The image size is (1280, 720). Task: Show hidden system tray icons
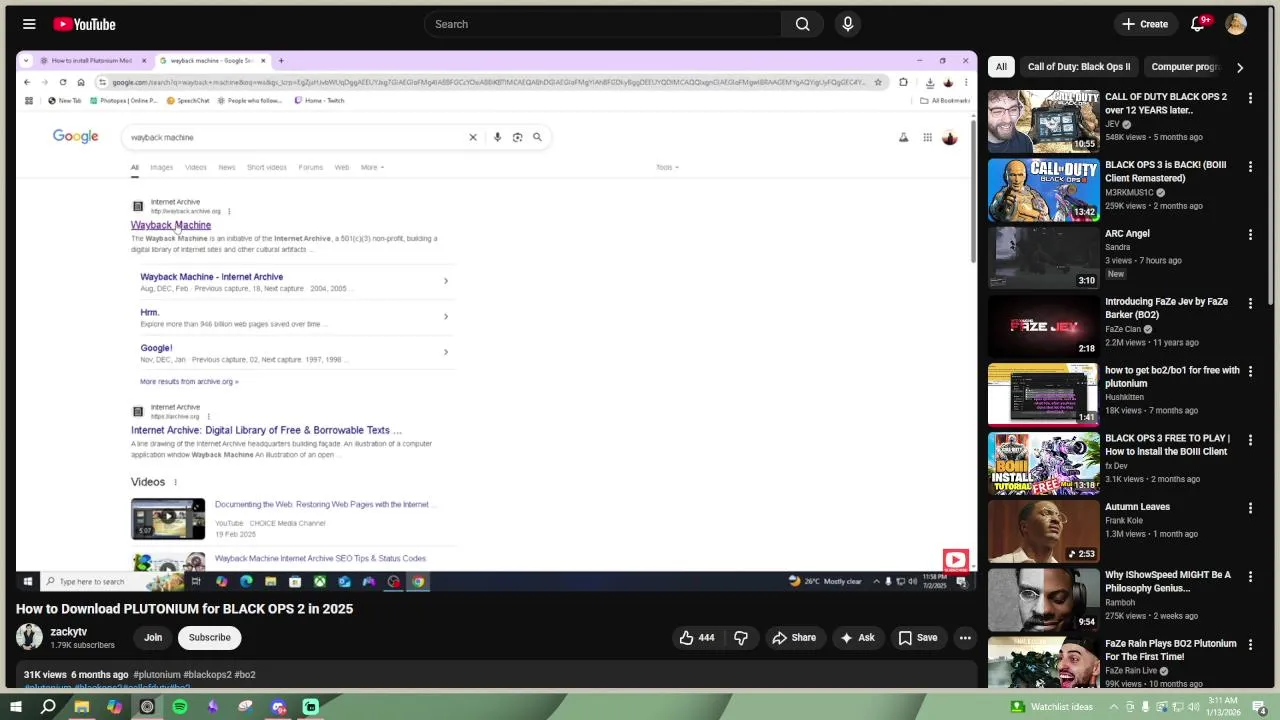coord(1114,707)
